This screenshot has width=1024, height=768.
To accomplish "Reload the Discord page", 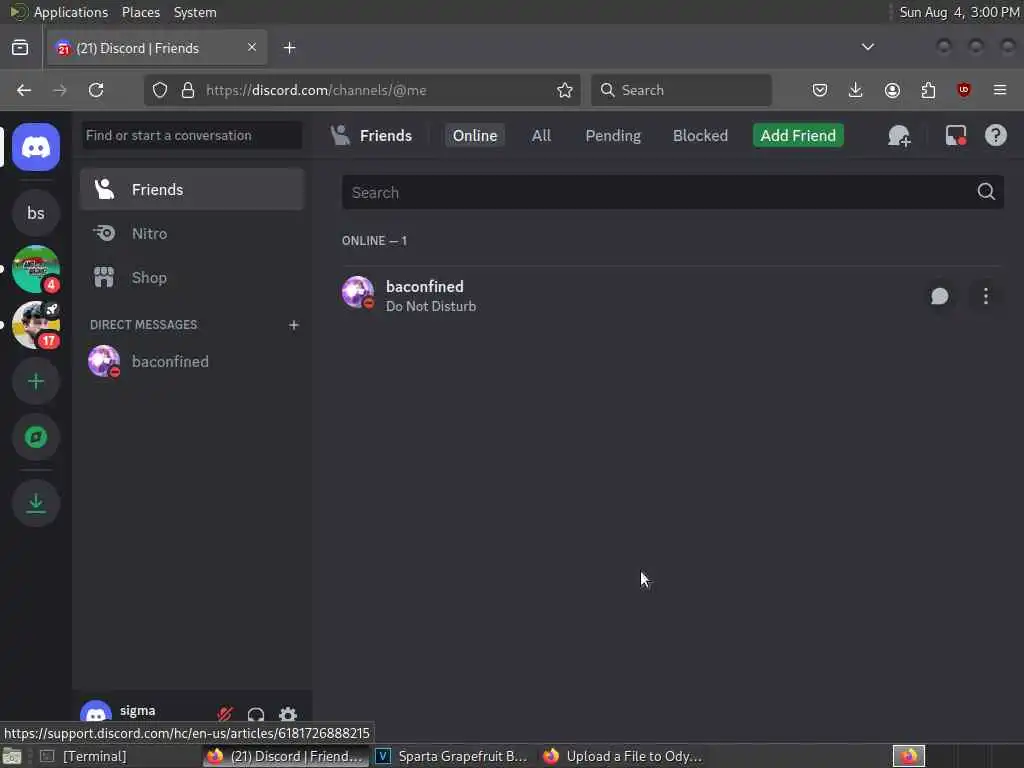I will tap(96, 90).
